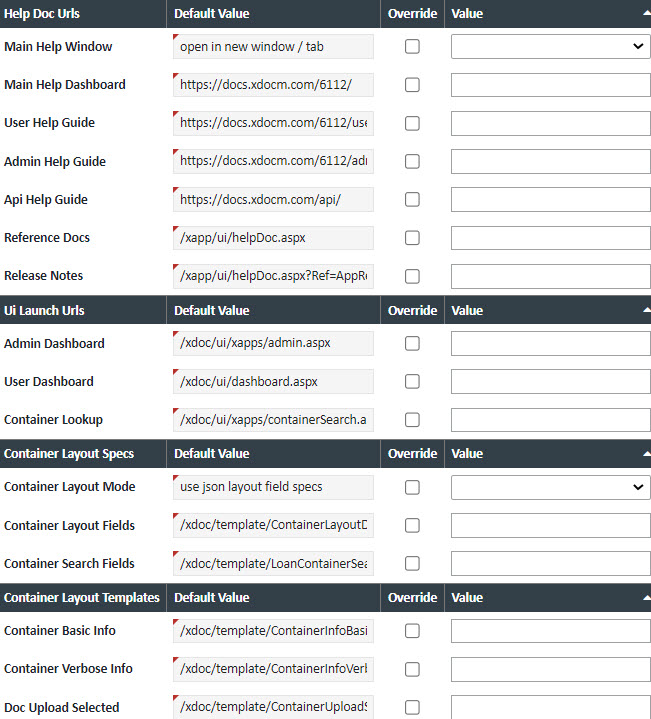Enable override for Main Help Dashboard
The width and height of the screenshot is (651, 719).
click(412, 85)
